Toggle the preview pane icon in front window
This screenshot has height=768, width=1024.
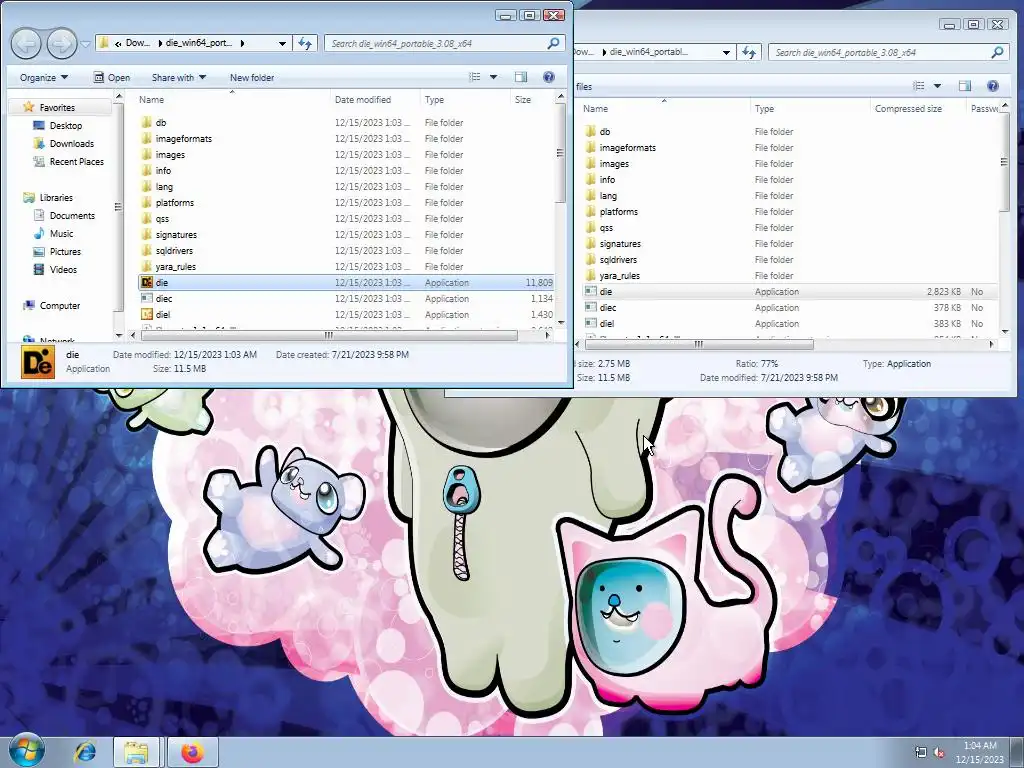tap(520, 77)
